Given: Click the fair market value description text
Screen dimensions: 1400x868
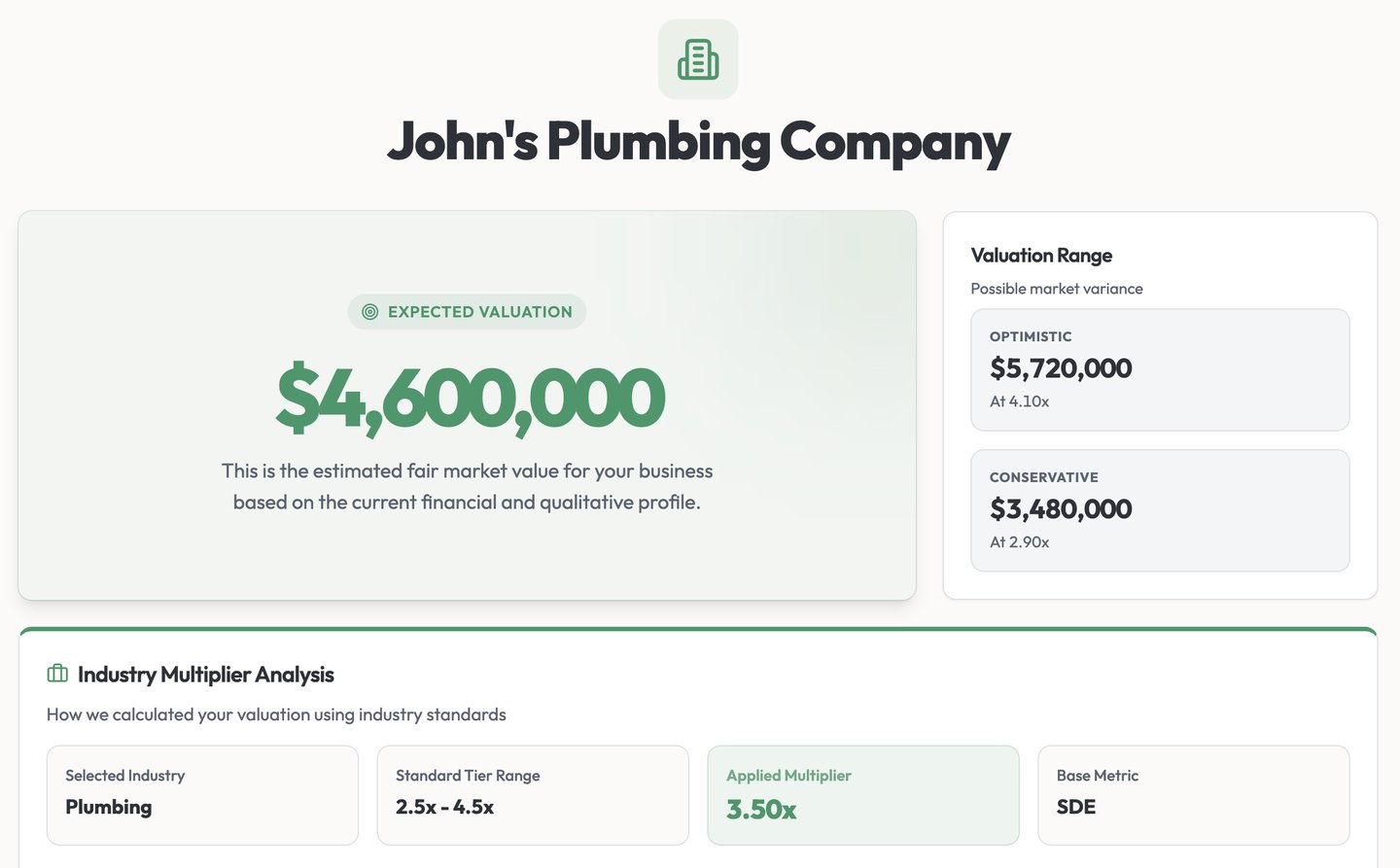Looking at the screenshot, I should [x=467, y=486].
